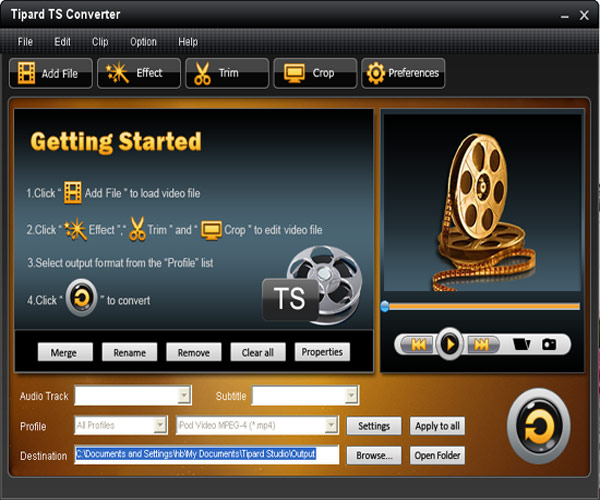This screenshot has height=500, width=600.
Task: Click the large Convert button
Action: [539, 426]
